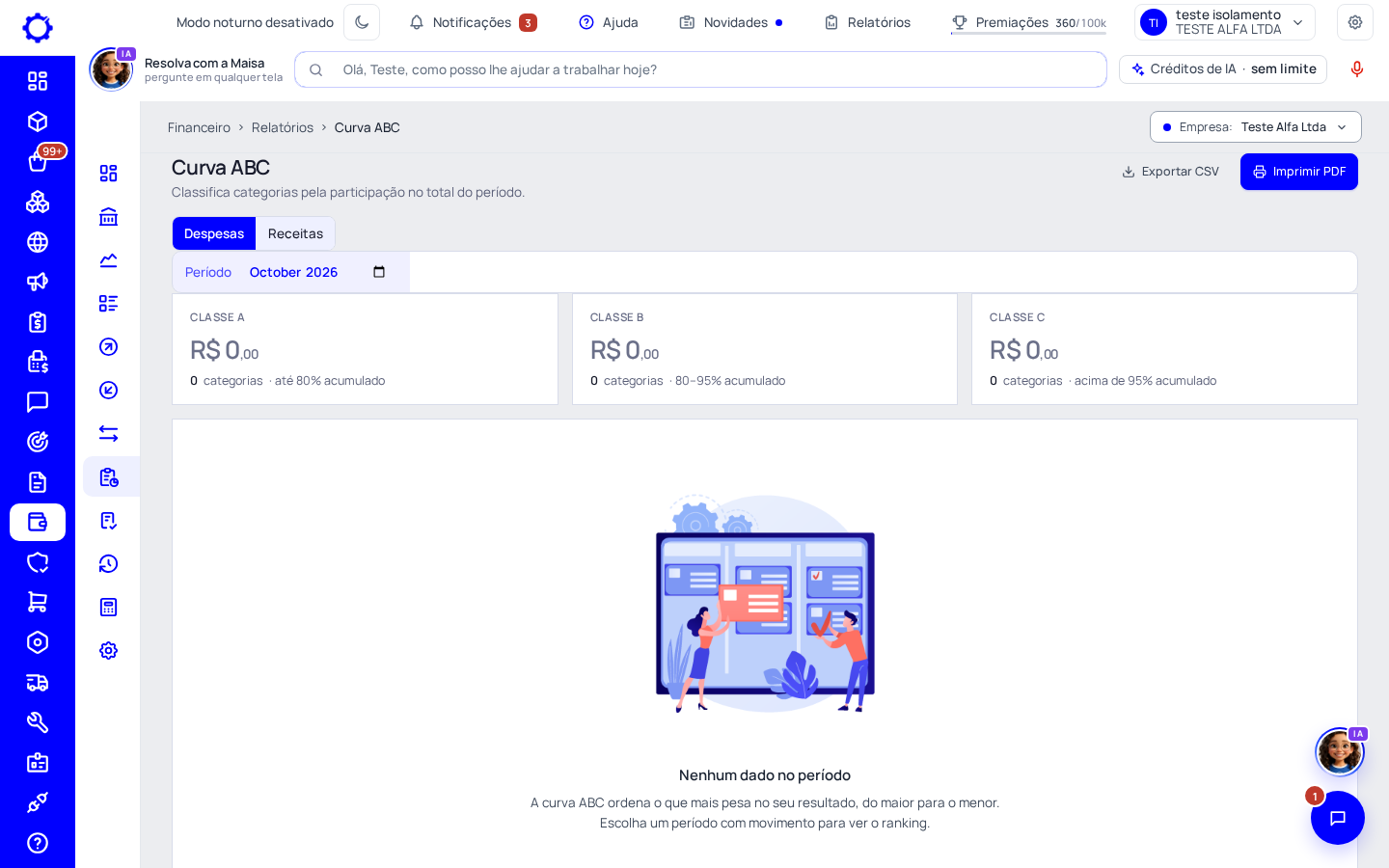Screen dimensions: 1389x868
Task: Click the floating Maisa IA avatar
Action: [x=1340, y=751]
